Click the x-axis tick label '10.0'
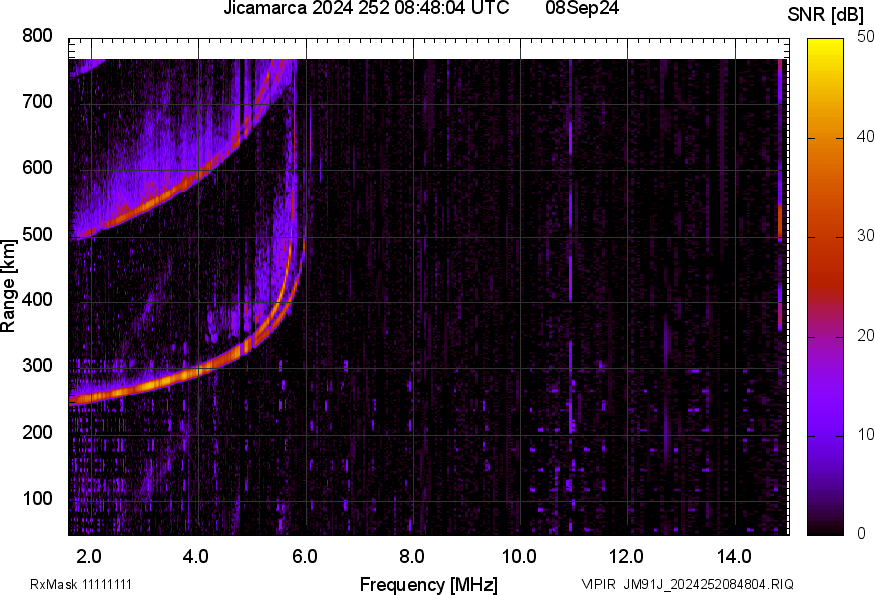The width and height of the screenshot is (874, 595). pyautogui.click(x=519, y=556)
